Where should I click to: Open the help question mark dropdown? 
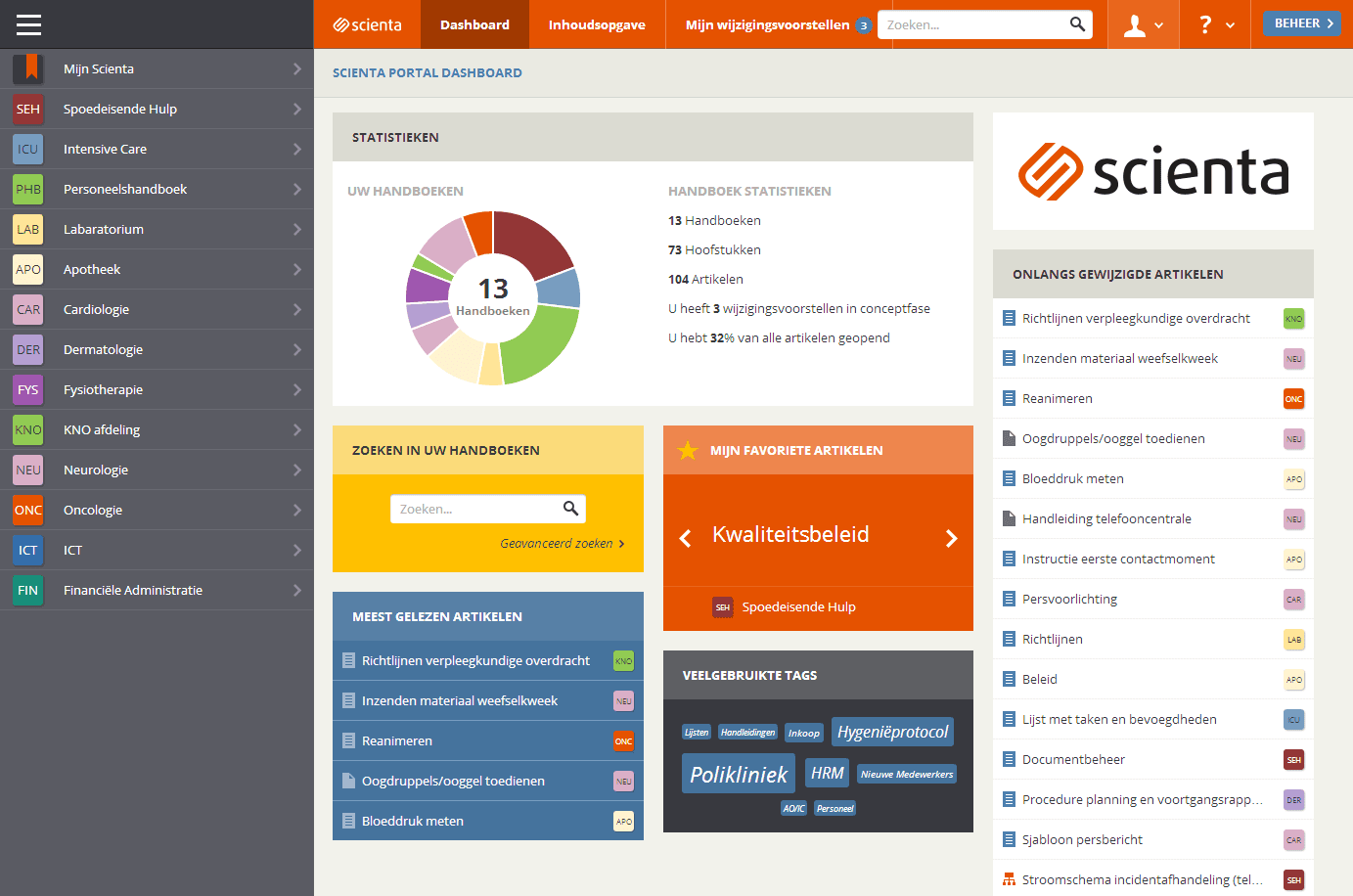(x=1215, y=24)
